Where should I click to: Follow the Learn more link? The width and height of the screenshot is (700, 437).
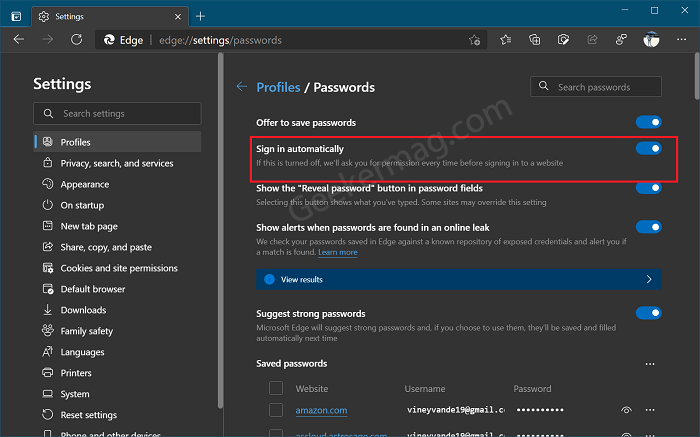point(338,252)
